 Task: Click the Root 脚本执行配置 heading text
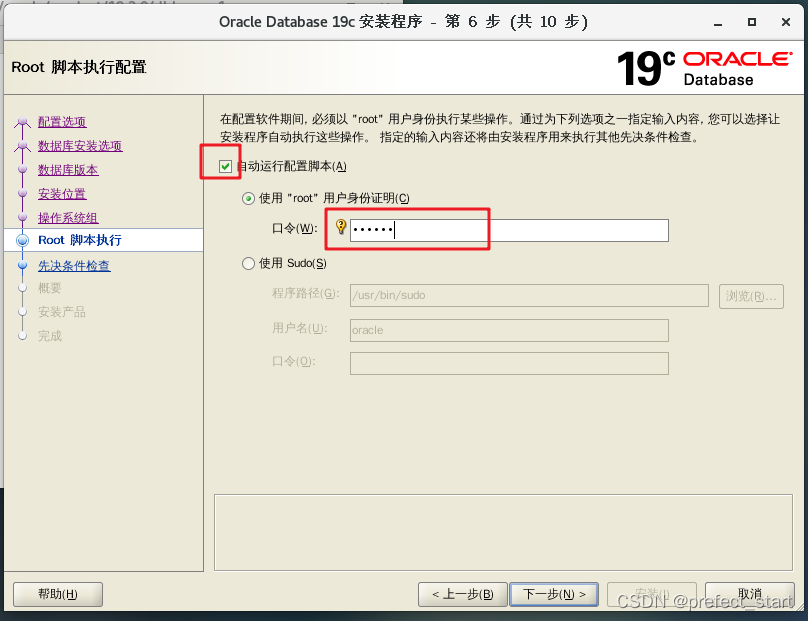point(79,67)
